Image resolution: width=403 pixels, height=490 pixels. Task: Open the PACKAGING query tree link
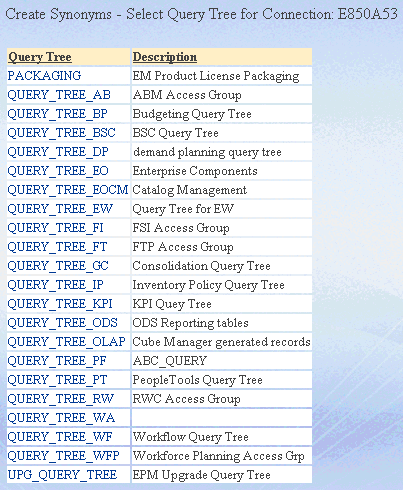pos(44,76)
